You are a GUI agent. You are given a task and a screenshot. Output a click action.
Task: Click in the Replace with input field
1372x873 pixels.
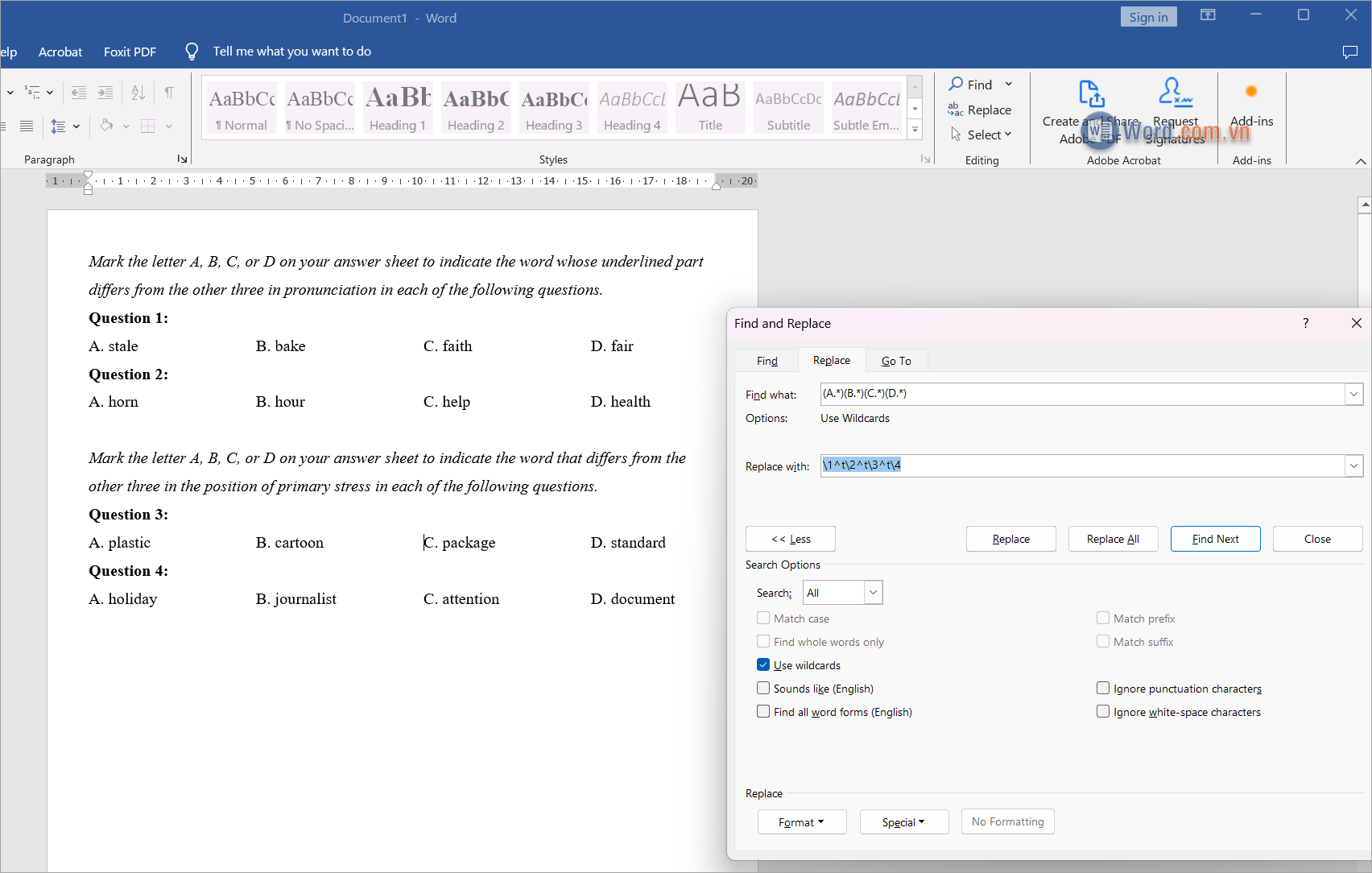1082,465
